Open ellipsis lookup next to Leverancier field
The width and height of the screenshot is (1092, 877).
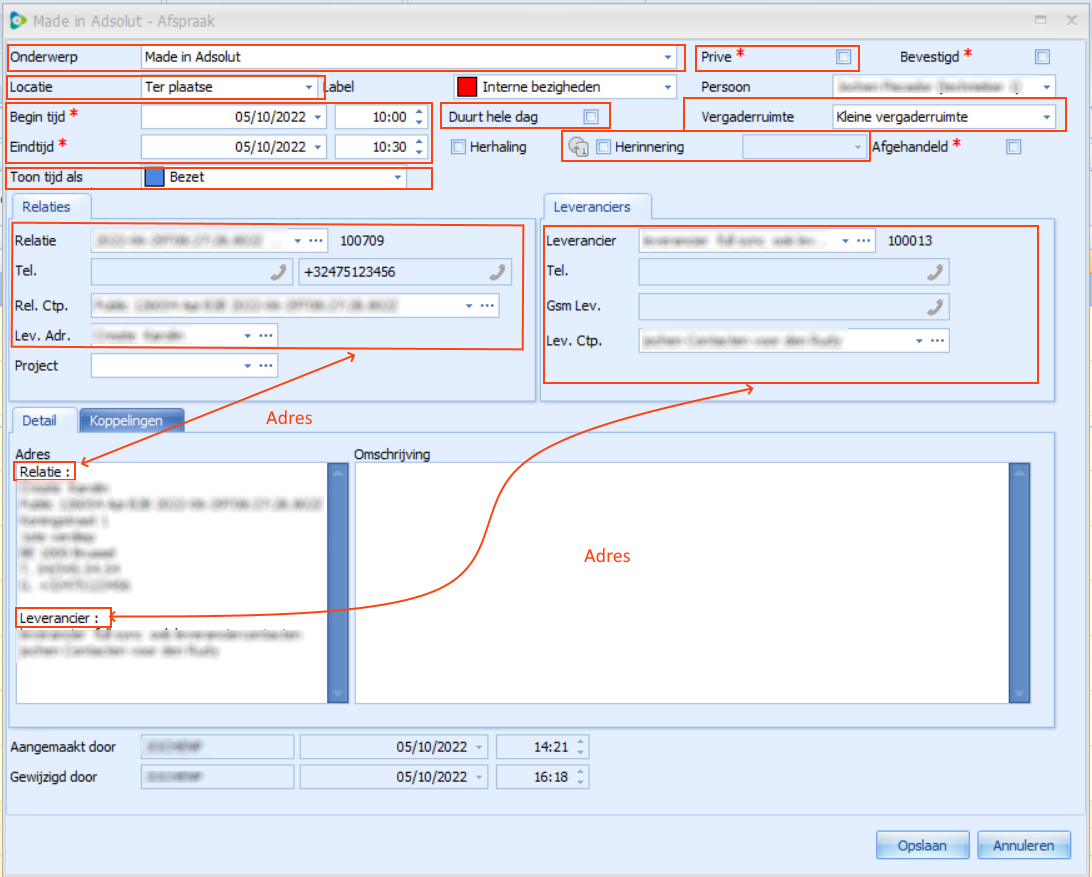point(864,240)
